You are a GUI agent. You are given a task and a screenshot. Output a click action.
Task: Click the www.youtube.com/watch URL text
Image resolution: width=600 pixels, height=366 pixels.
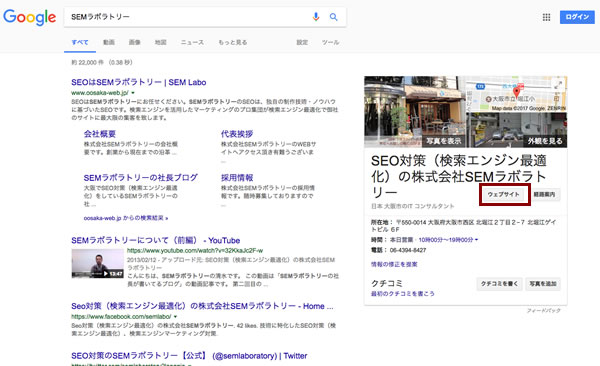[195, 251]
